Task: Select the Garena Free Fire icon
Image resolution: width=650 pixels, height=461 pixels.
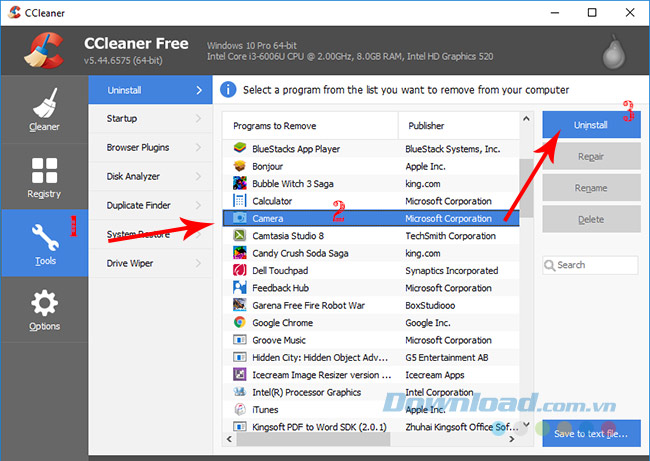Action: pyautogui.click(x=240, y=305)
